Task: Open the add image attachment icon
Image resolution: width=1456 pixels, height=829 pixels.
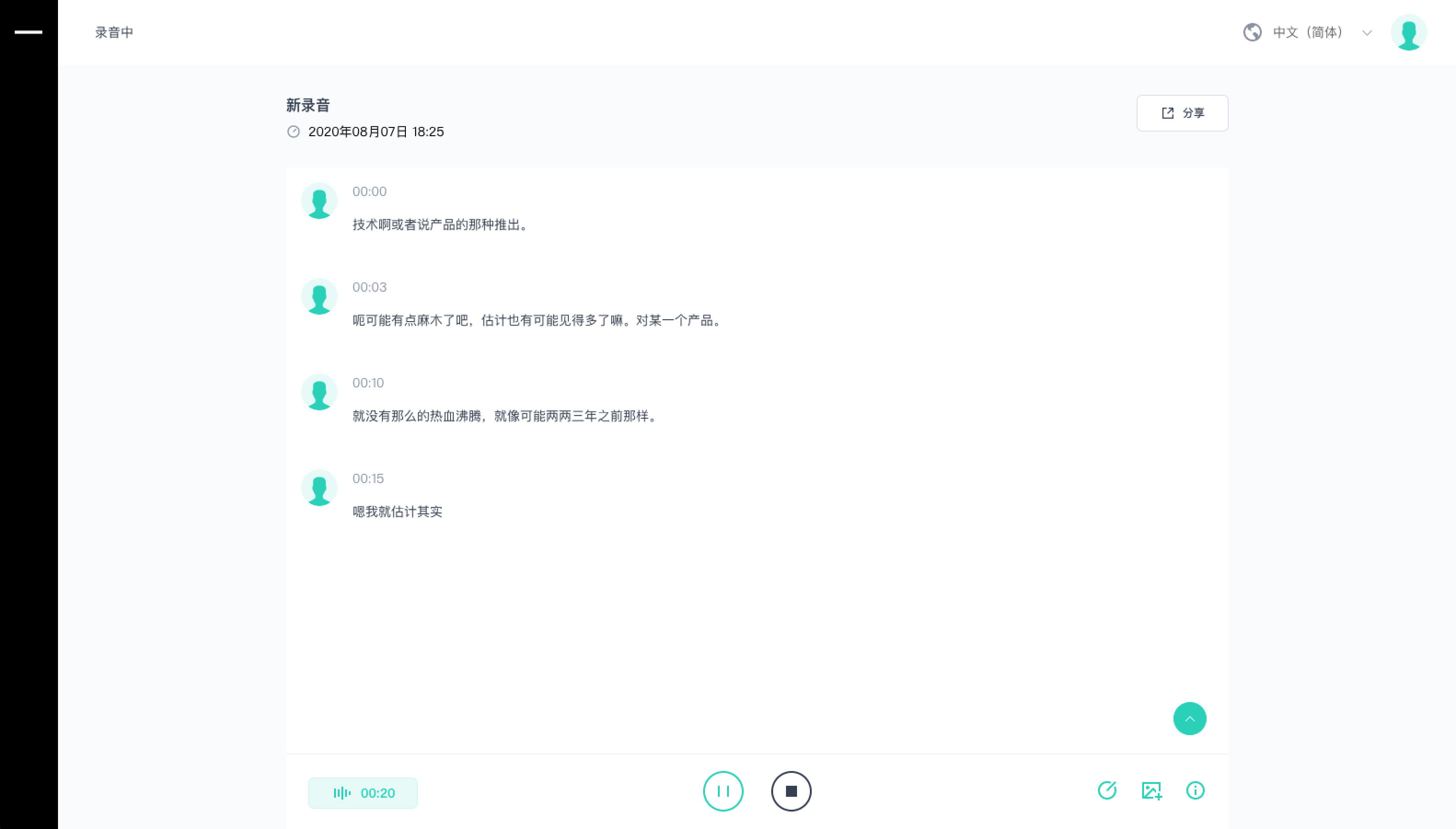Action: [1151, 790]
